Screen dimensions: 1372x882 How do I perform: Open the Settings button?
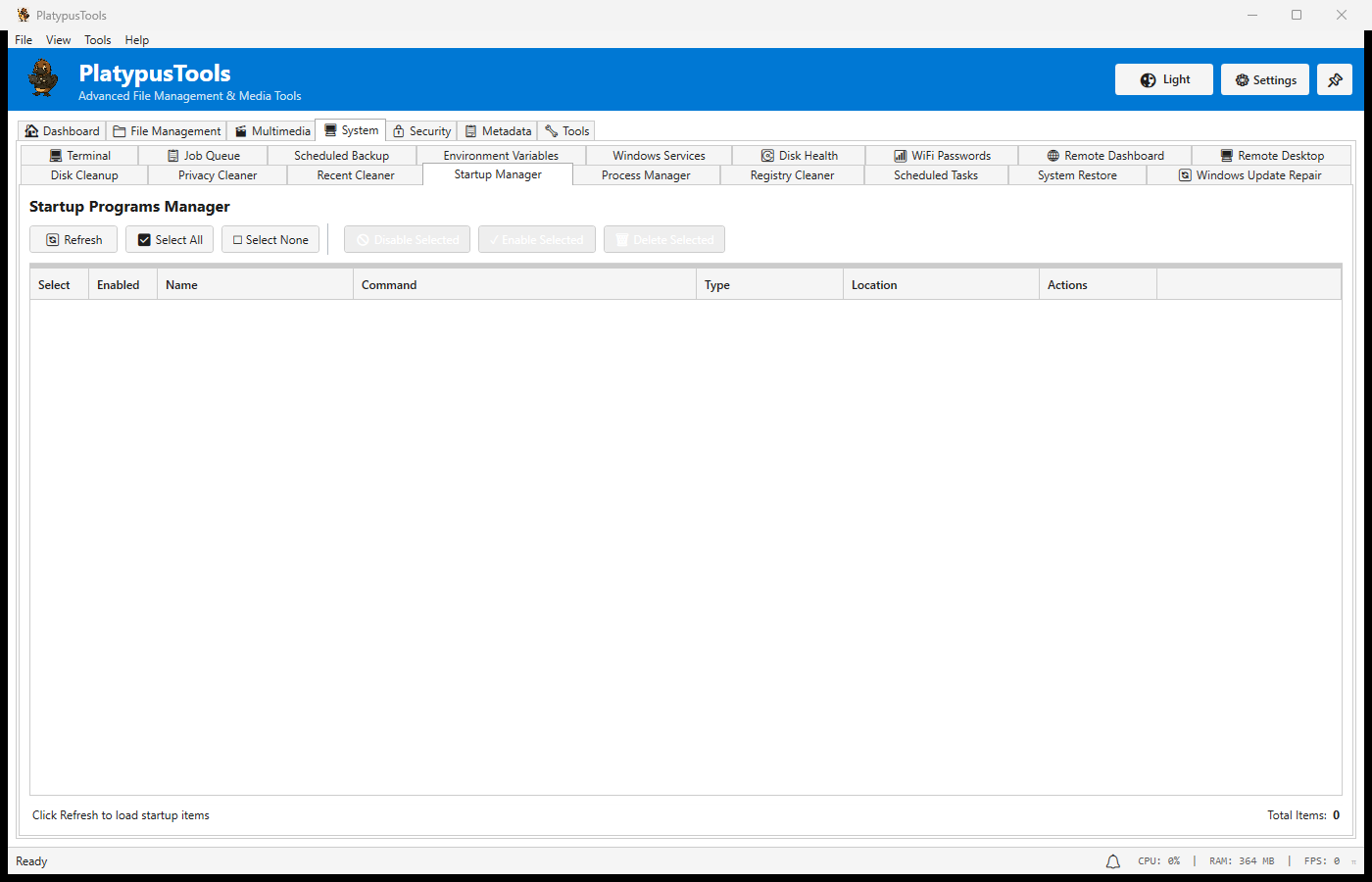(1264, 80)
